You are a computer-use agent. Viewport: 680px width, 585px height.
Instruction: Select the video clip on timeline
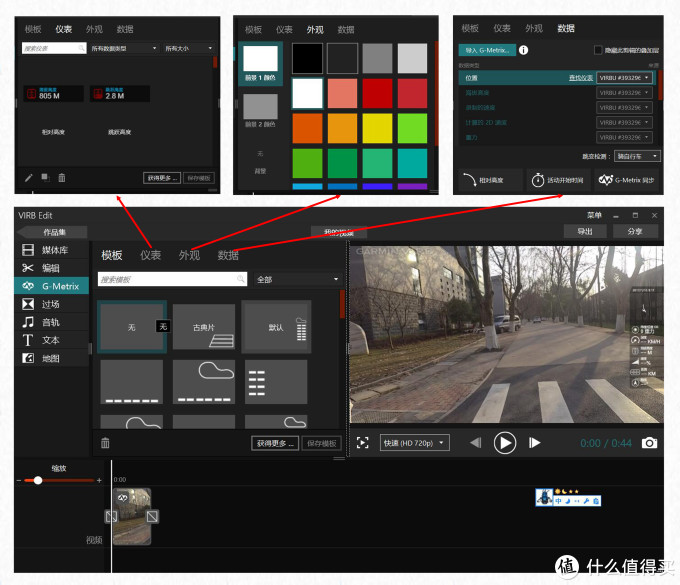click(x=132, y=516)
